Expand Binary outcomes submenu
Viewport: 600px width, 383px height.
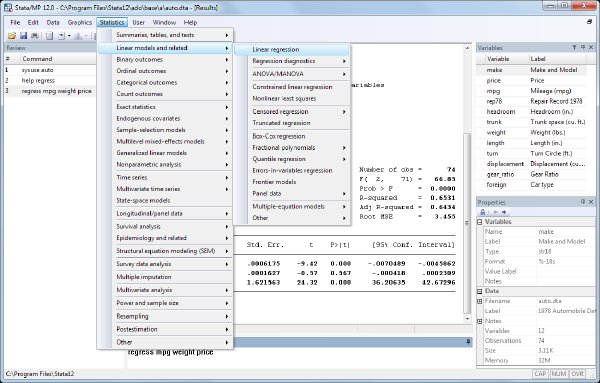[165, 60]
